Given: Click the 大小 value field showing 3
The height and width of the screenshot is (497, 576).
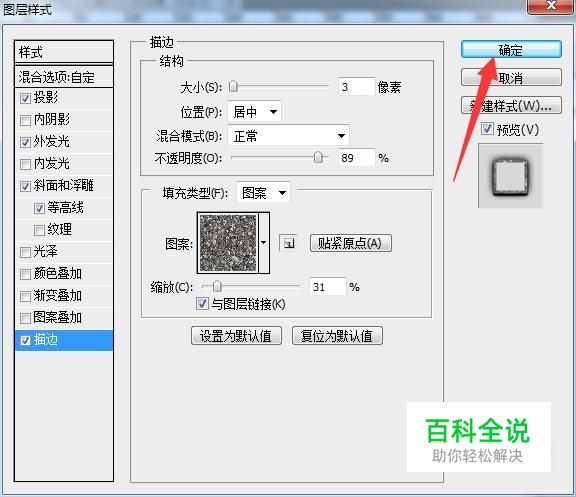Looking at the screenshot, I should coord(356,87).
